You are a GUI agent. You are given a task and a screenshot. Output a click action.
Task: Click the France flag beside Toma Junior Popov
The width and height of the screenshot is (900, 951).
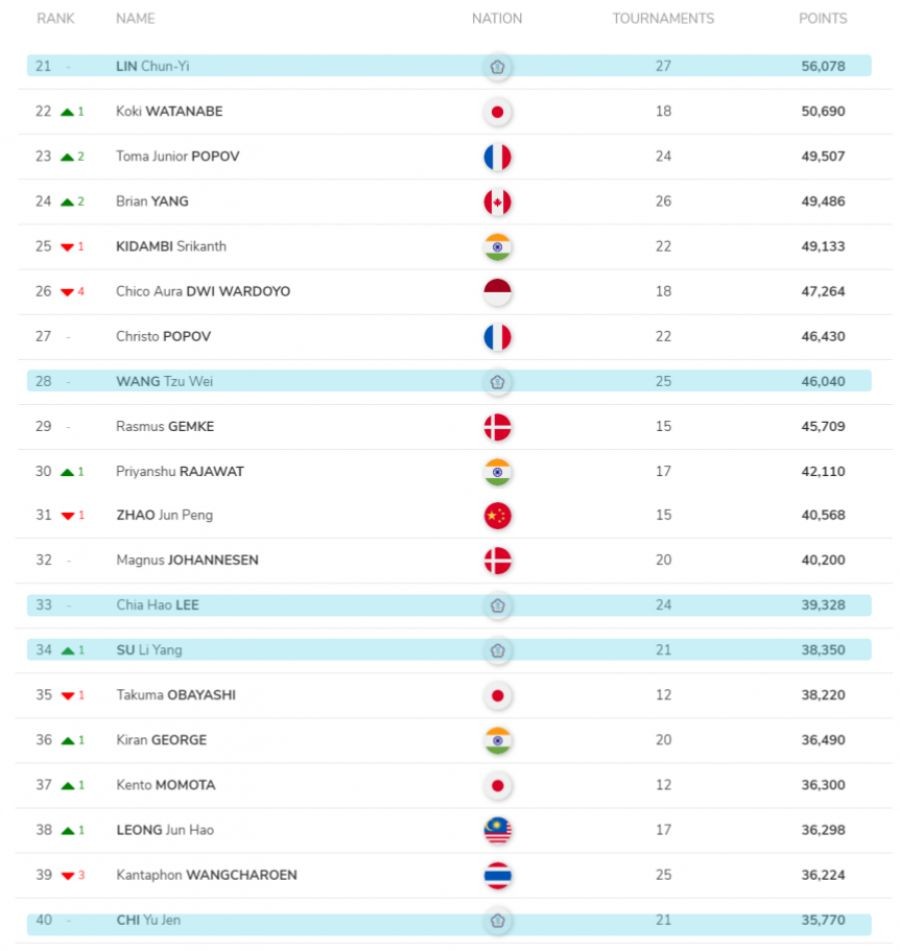[497, 157]
